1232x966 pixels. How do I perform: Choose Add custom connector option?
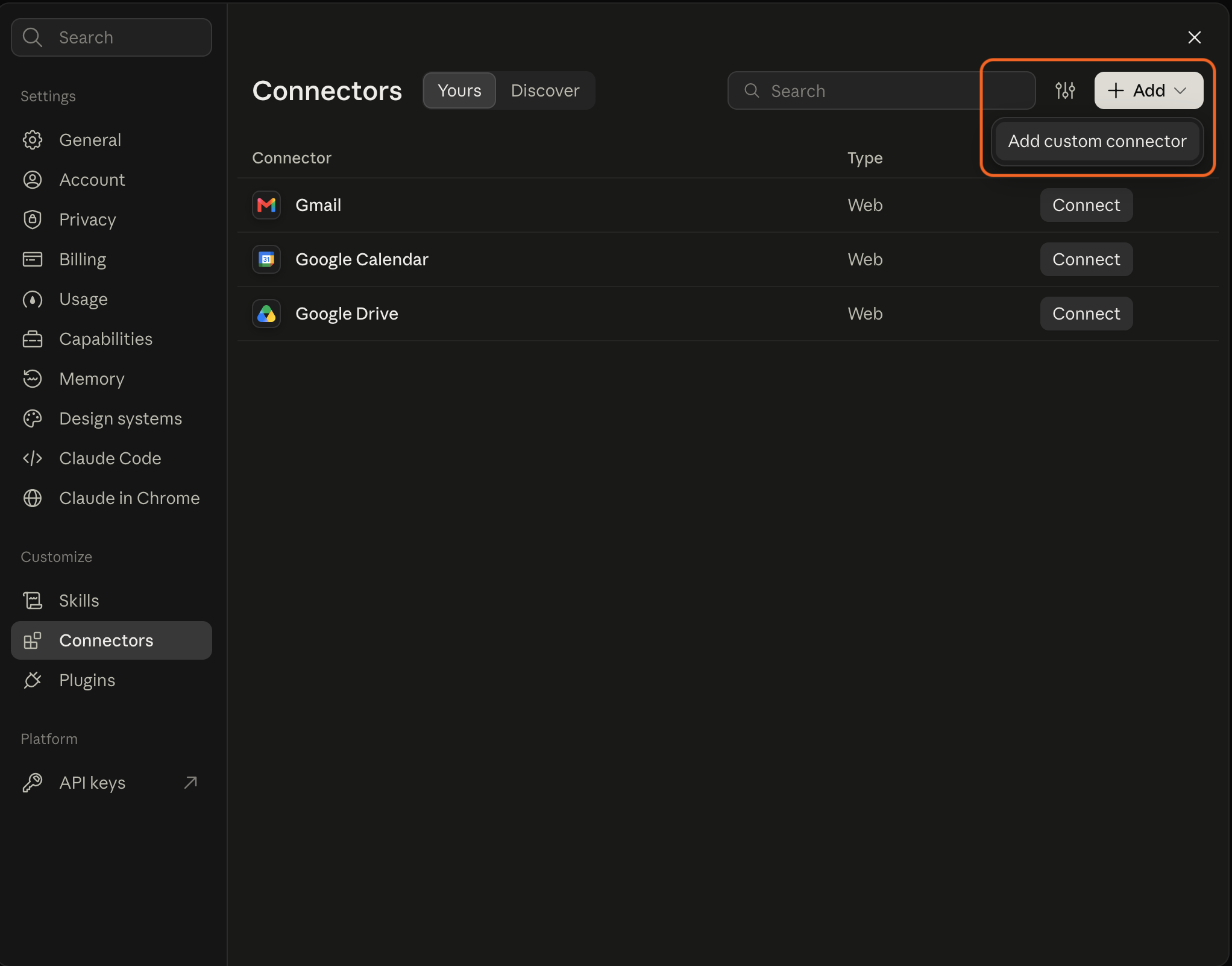[1097, 141]
